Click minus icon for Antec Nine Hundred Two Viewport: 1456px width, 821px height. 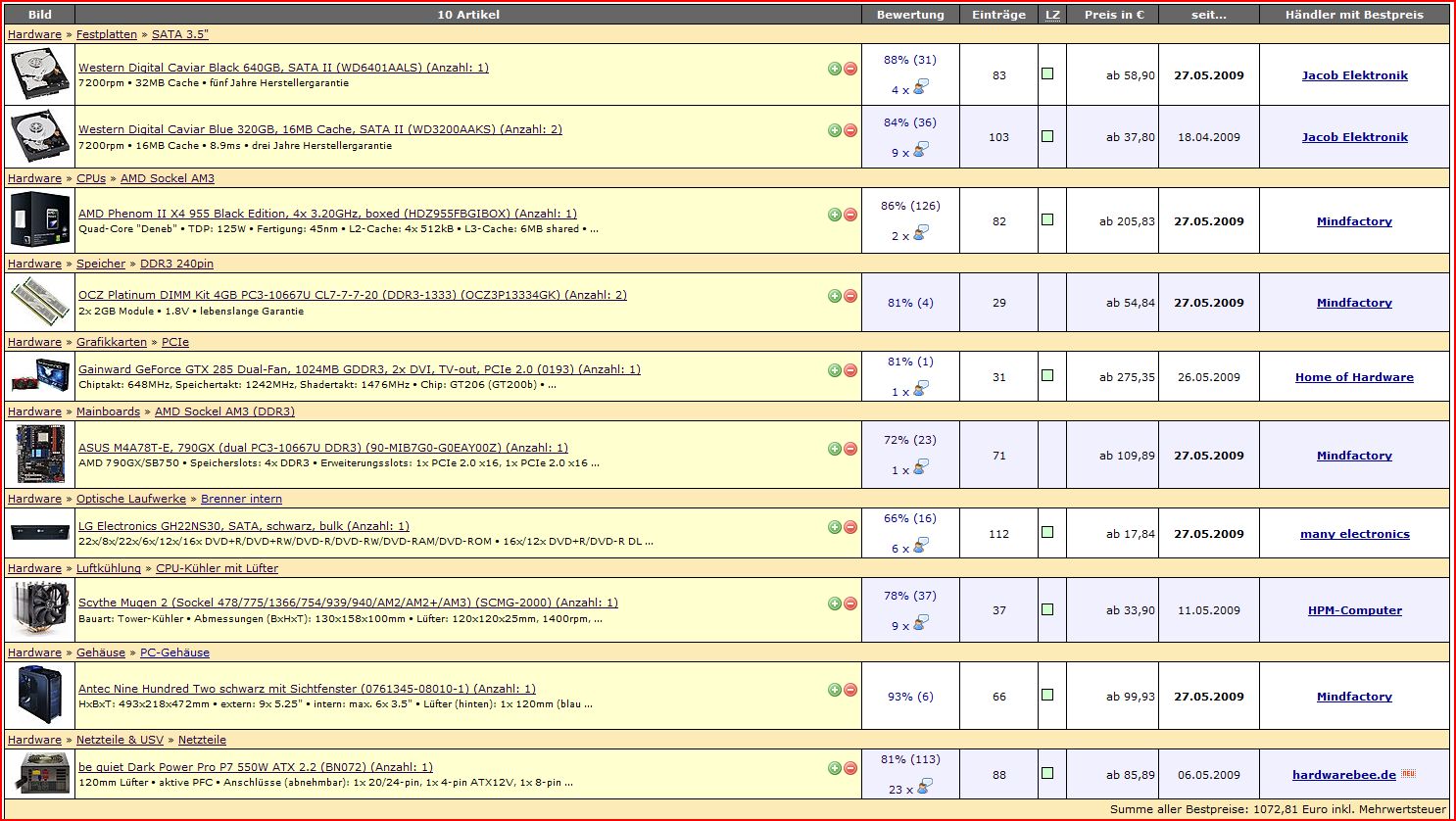point(850,690)
